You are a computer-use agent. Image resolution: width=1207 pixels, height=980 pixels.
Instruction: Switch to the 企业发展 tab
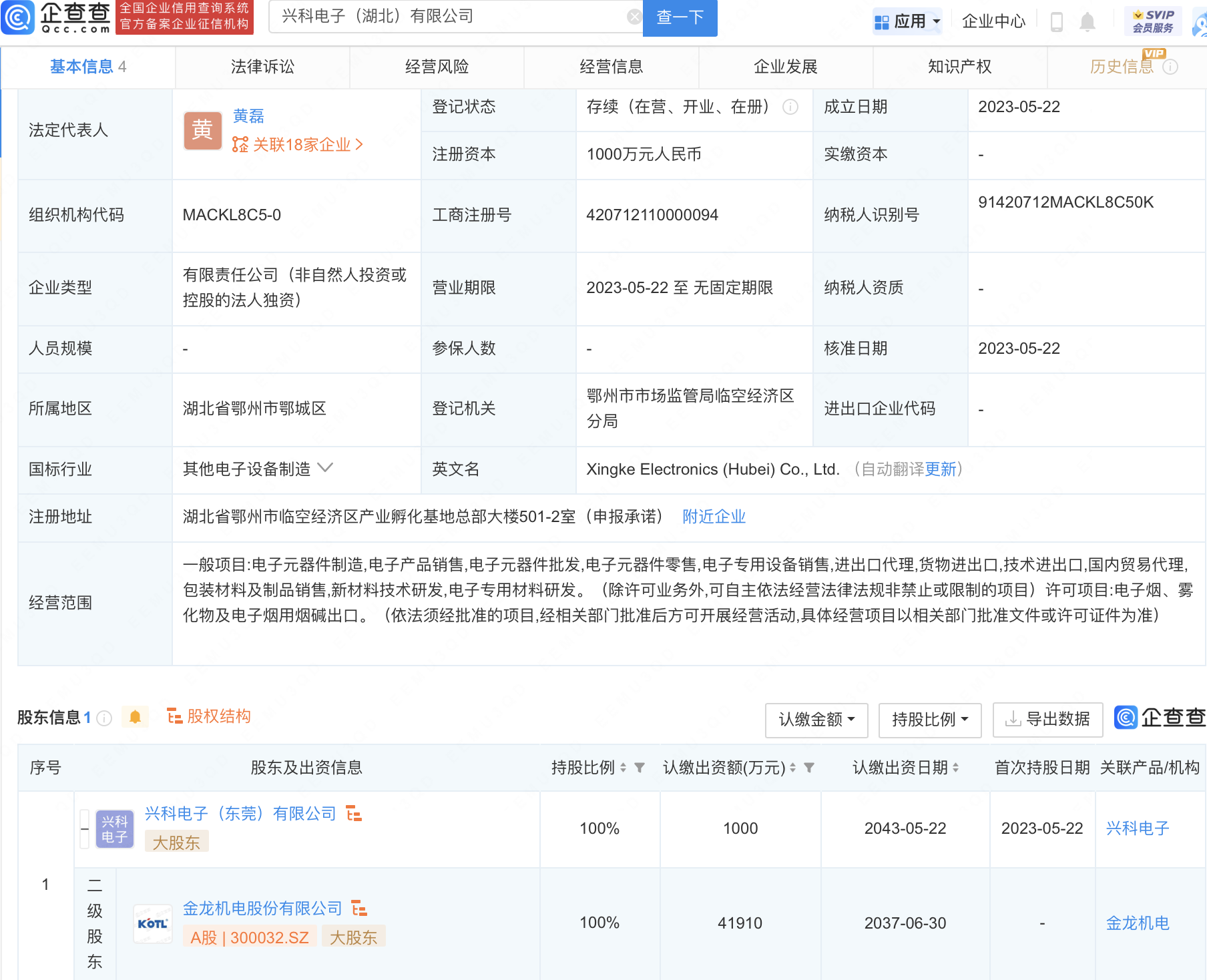pyautogui.click(x=786, y=67)
